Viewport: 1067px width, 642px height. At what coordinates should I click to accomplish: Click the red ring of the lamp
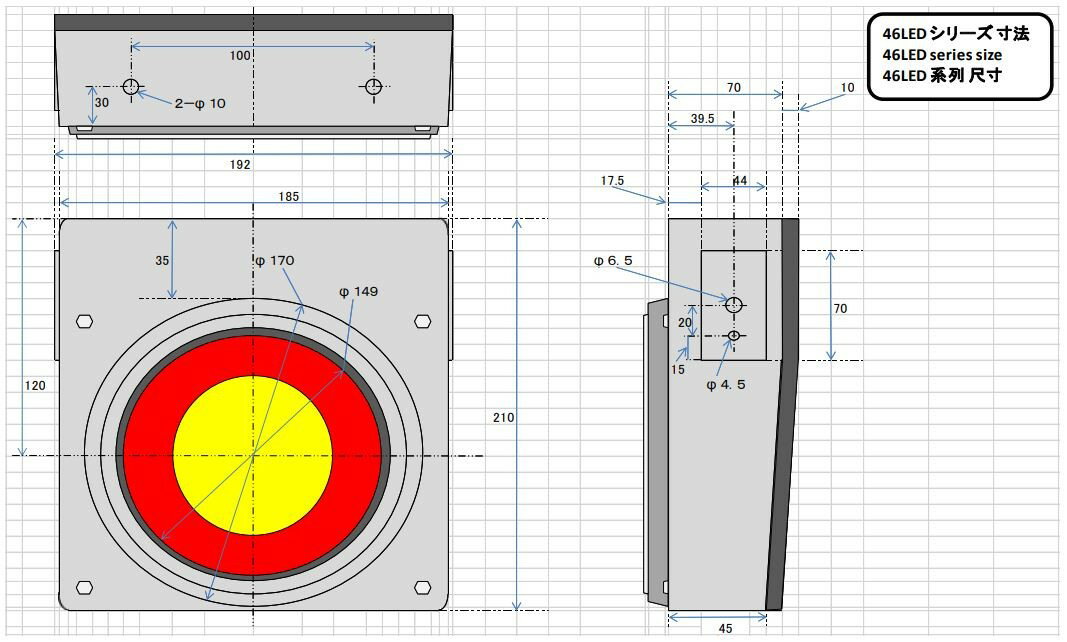(150, 455)
